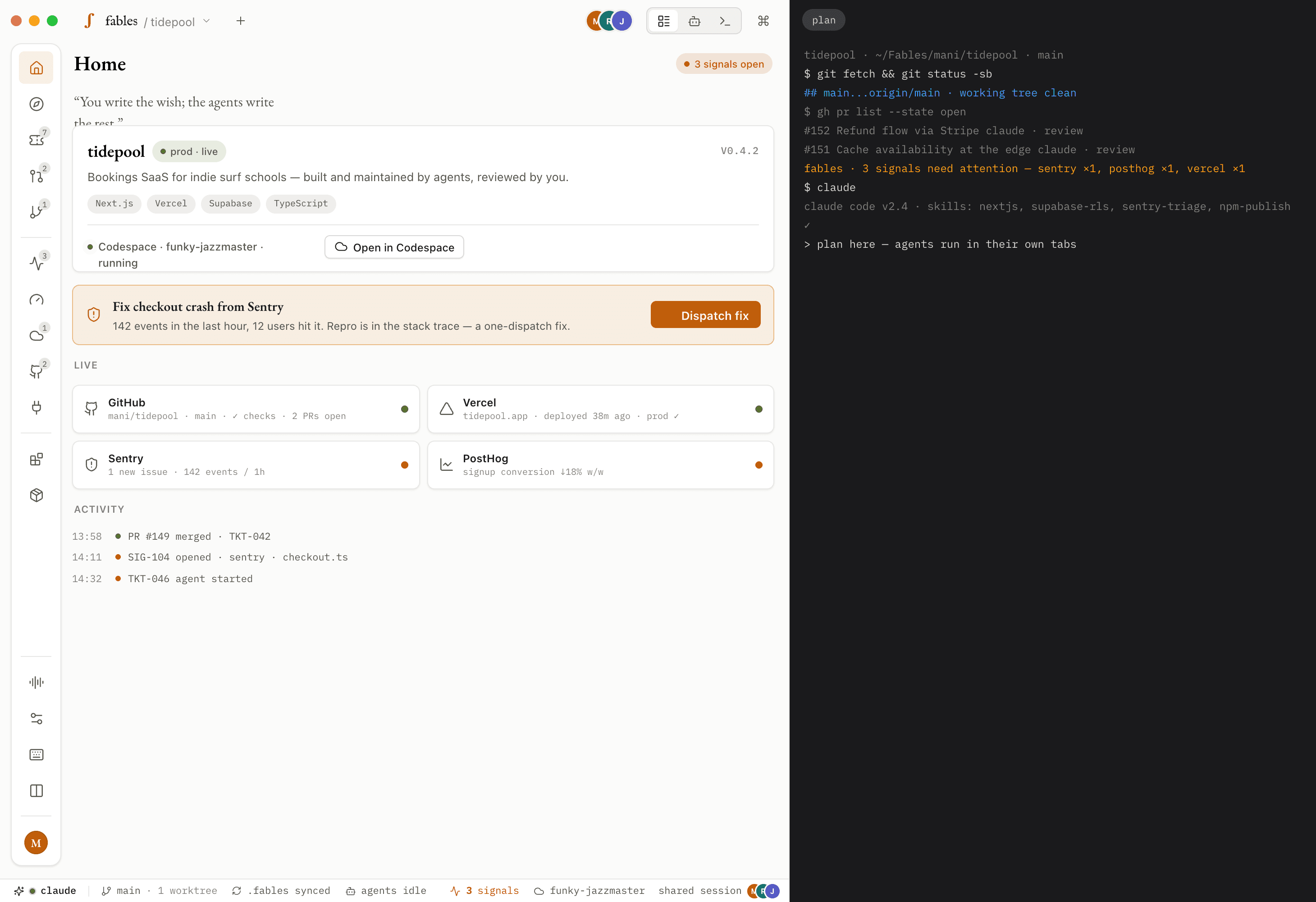The width and height of the screenshot is (1316, 902).
Task: Click the Vercel tech tag under tidepool
Action: (x=171, y=204)
